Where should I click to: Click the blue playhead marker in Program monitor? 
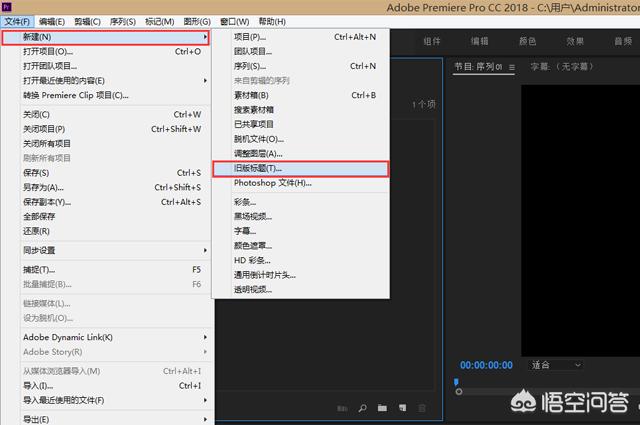tap(456, 382)
